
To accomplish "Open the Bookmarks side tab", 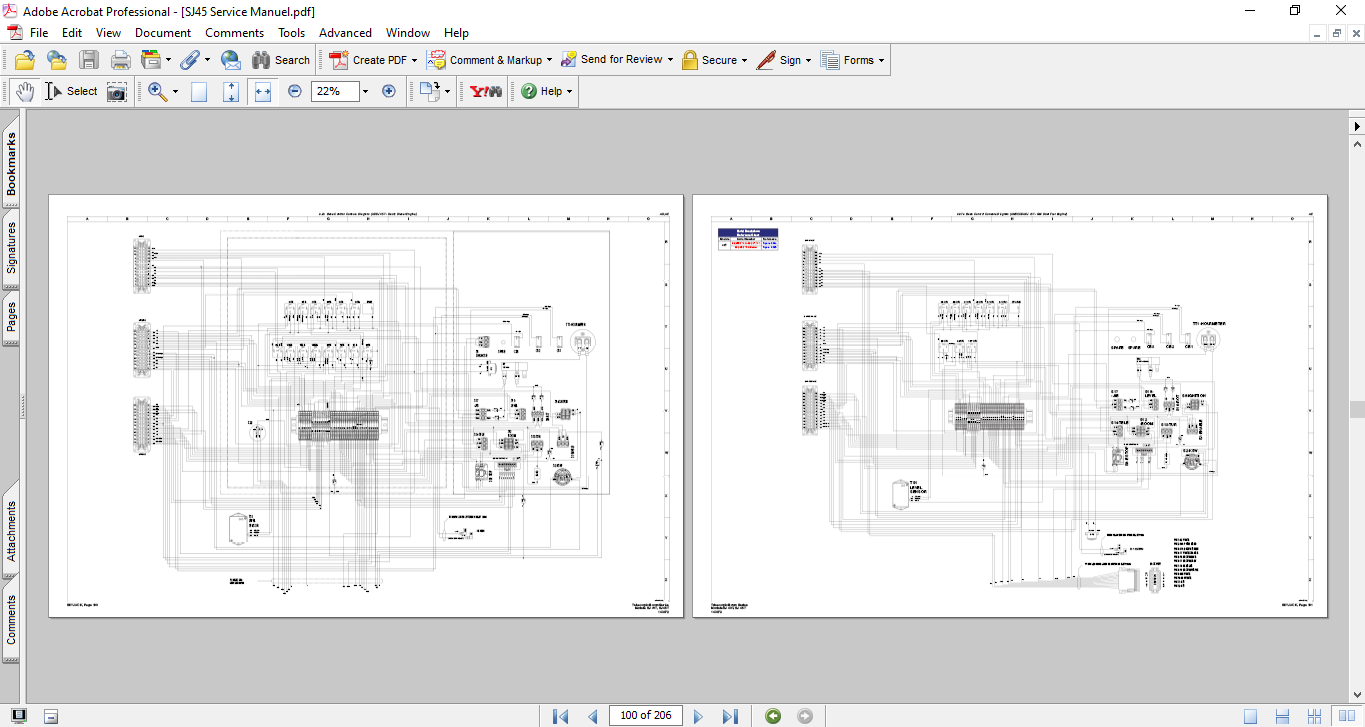I will pos(11,165).
